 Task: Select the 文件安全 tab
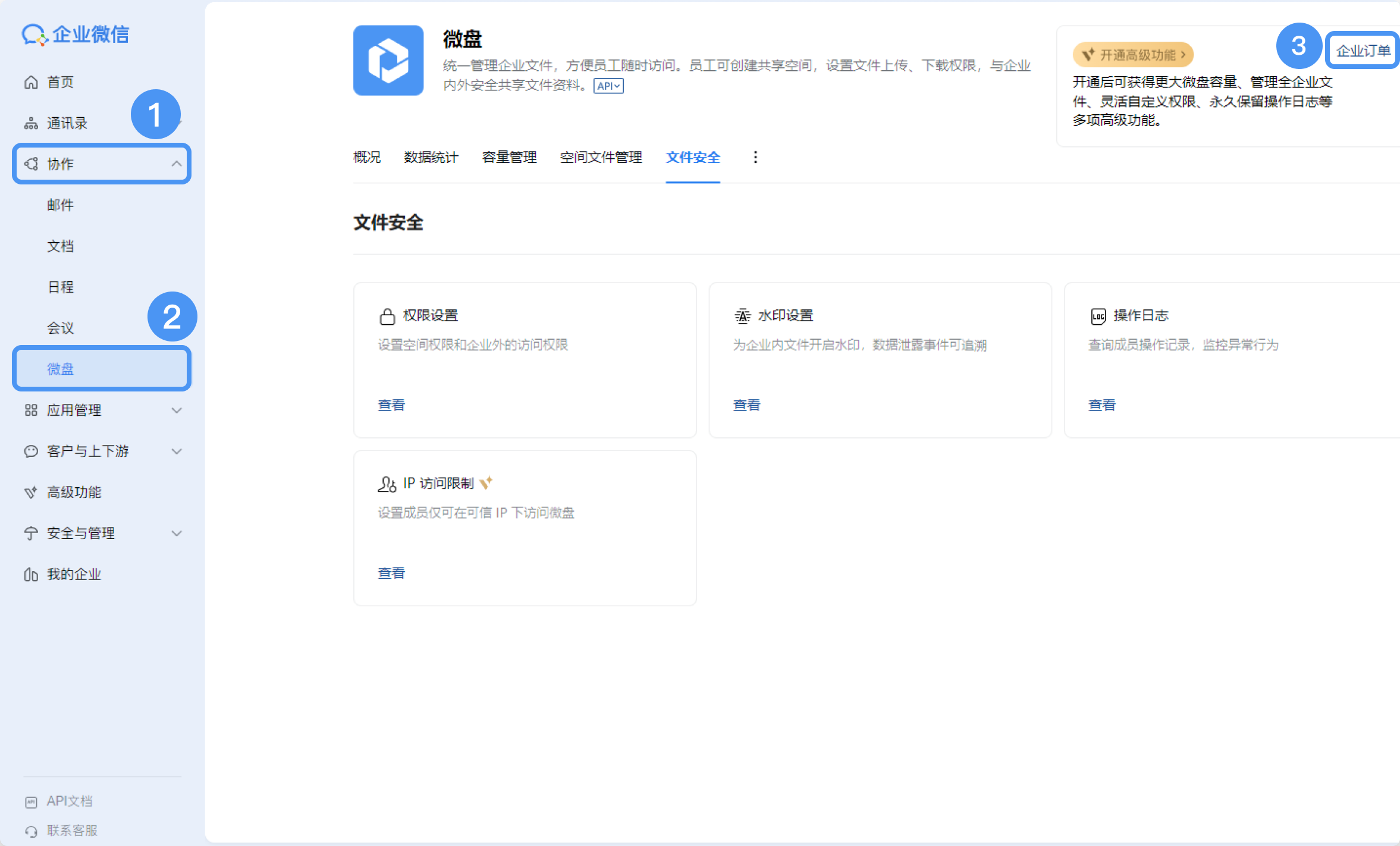coord(693,157)
